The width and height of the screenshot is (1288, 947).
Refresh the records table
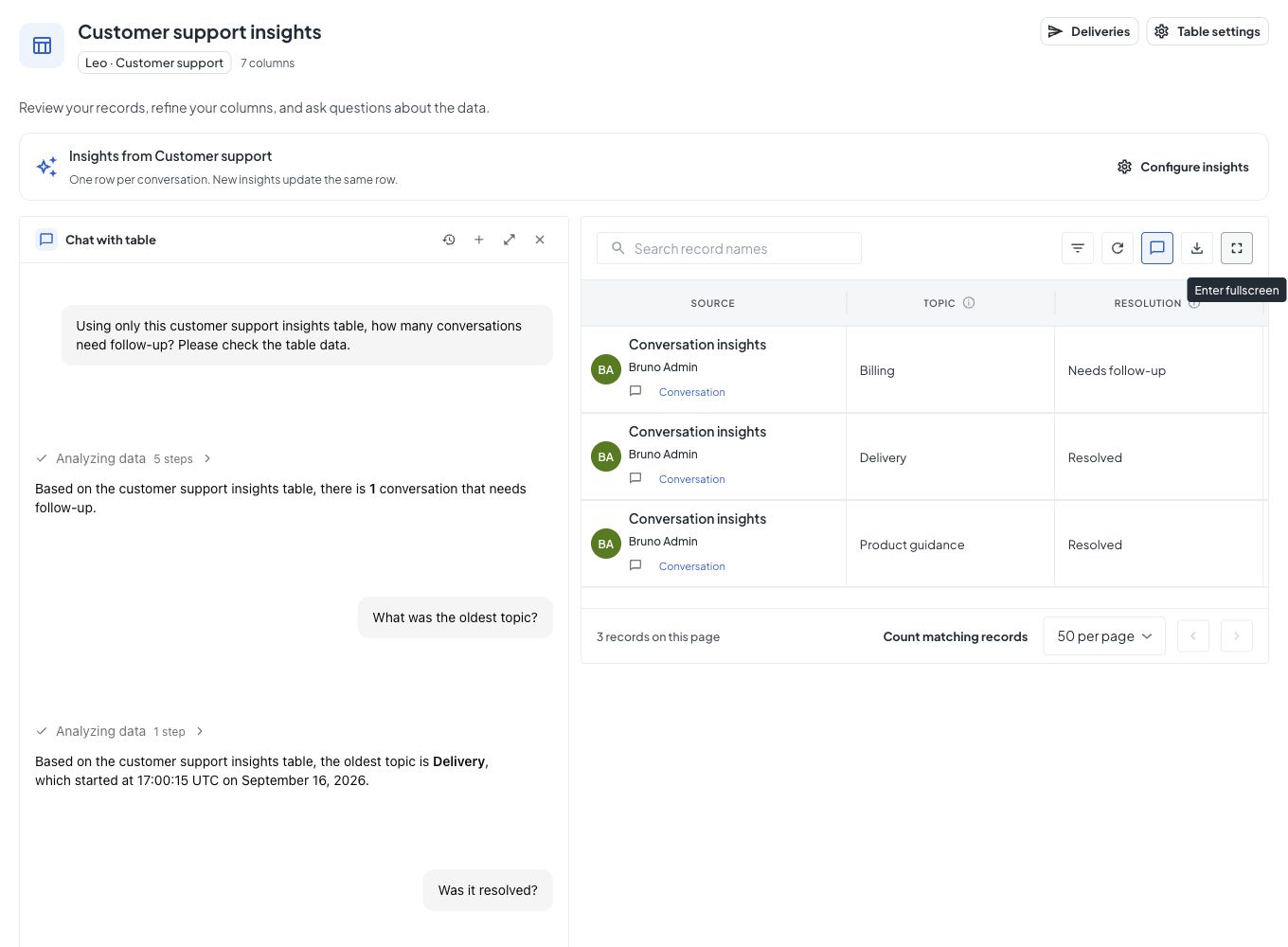[1118, 248]
